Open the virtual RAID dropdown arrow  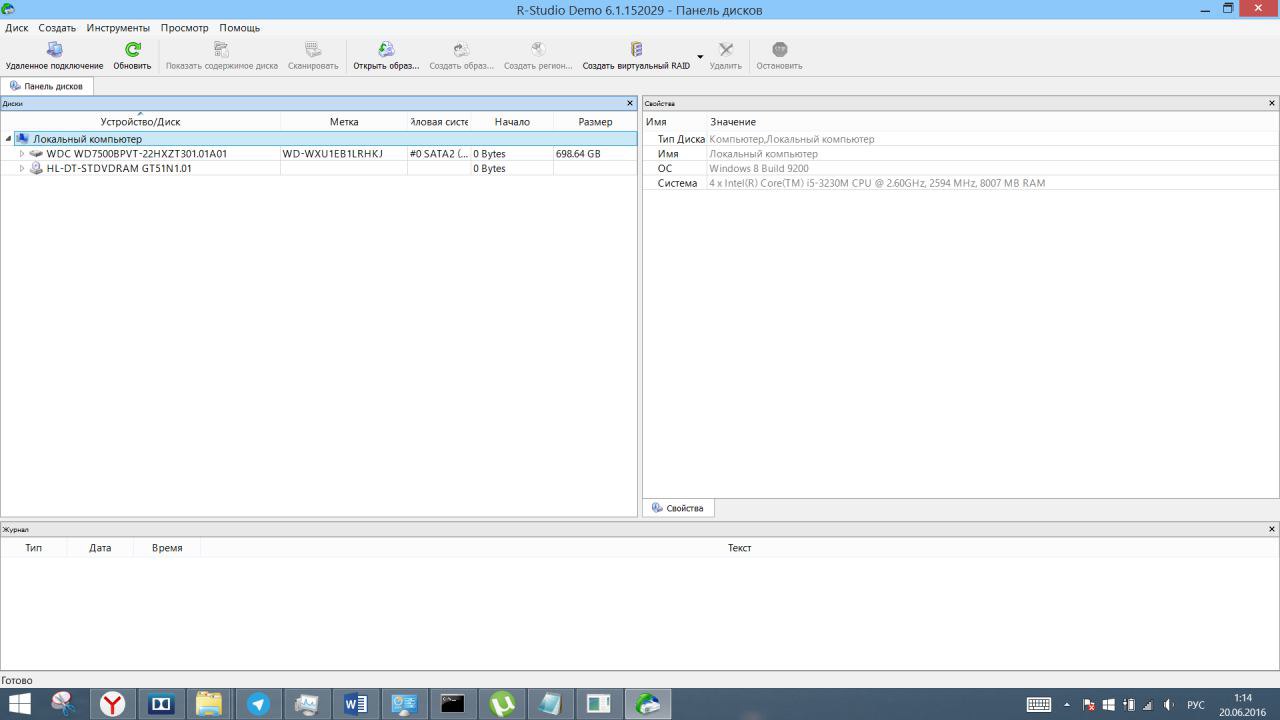[x=700, y=56]
